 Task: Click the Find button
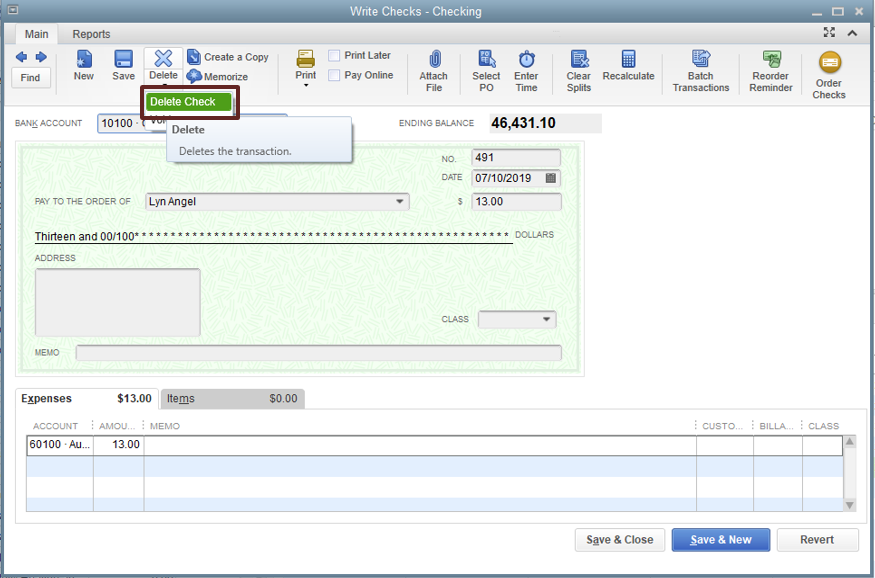pyautogui.click(x=31, y=78)
